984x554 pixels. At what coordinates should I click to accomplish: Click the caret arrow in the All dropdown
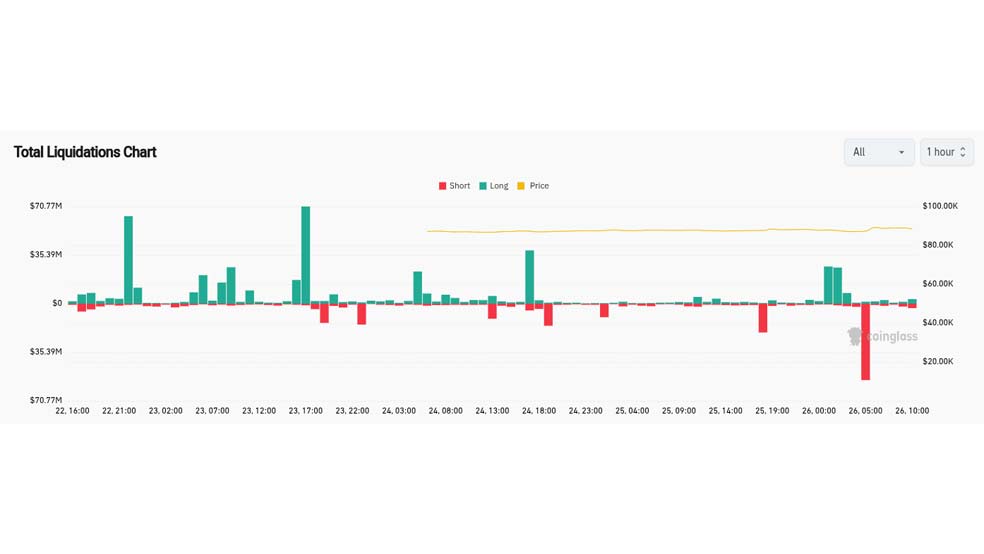click(901, 153)
